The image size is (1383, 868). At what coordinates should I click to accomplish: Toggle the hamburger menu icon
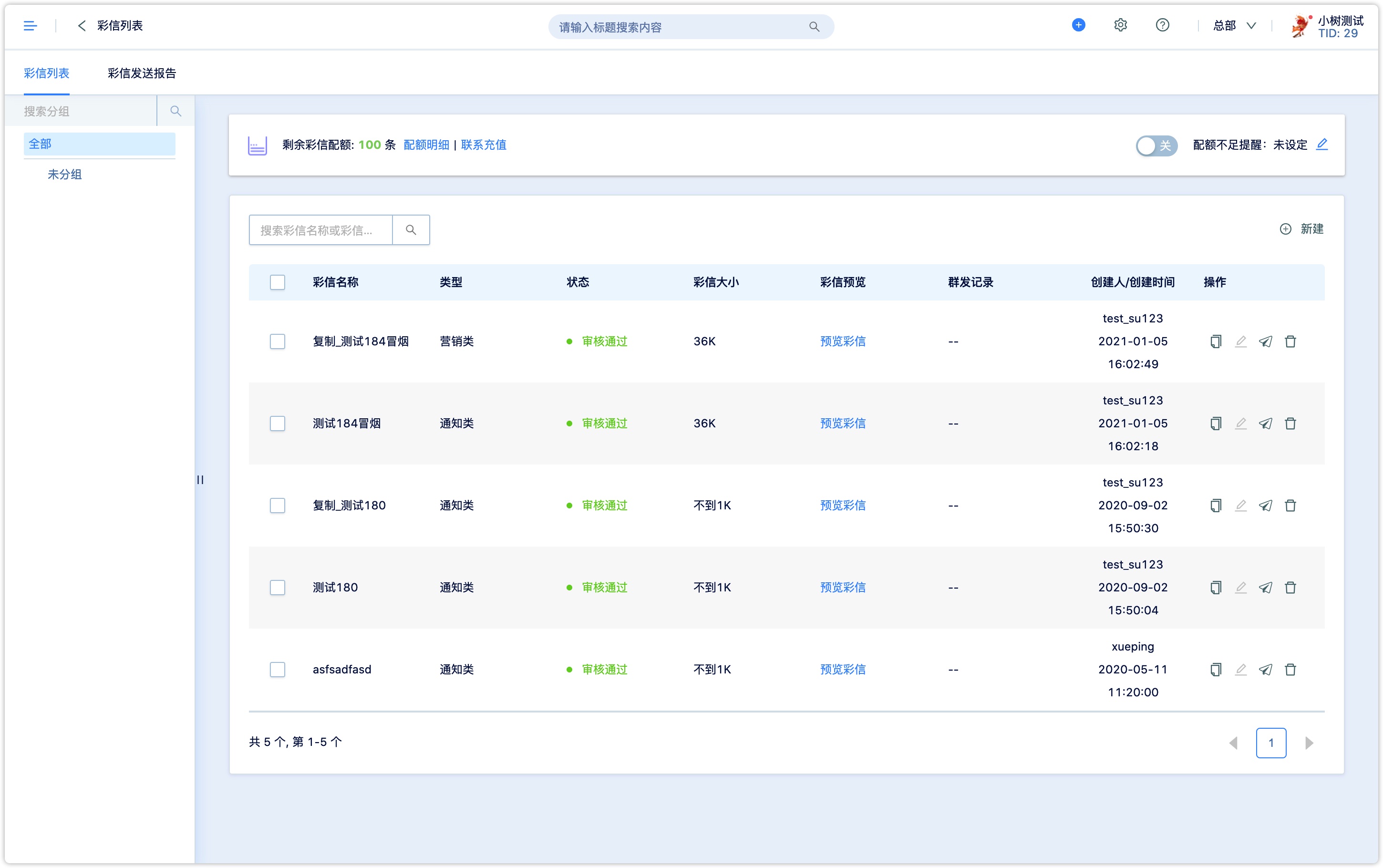click(30, 26)
